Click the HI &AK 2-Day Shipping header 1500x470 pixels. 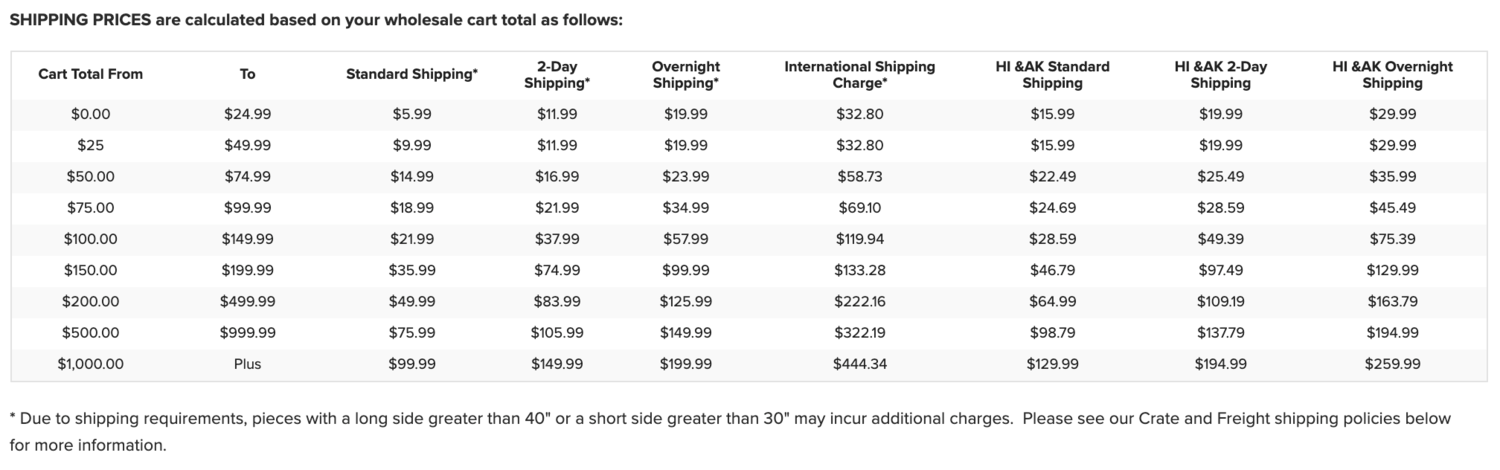click(x=1220, y=75)
